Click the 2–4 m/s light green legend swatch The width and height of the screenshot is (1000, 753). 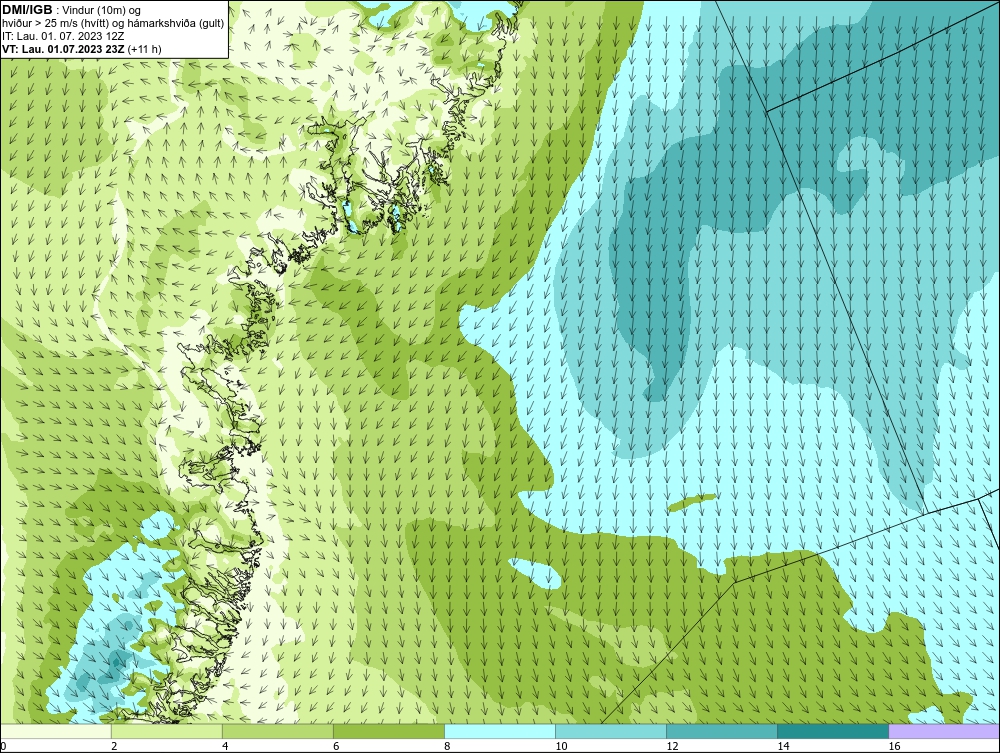coord(166,731)
